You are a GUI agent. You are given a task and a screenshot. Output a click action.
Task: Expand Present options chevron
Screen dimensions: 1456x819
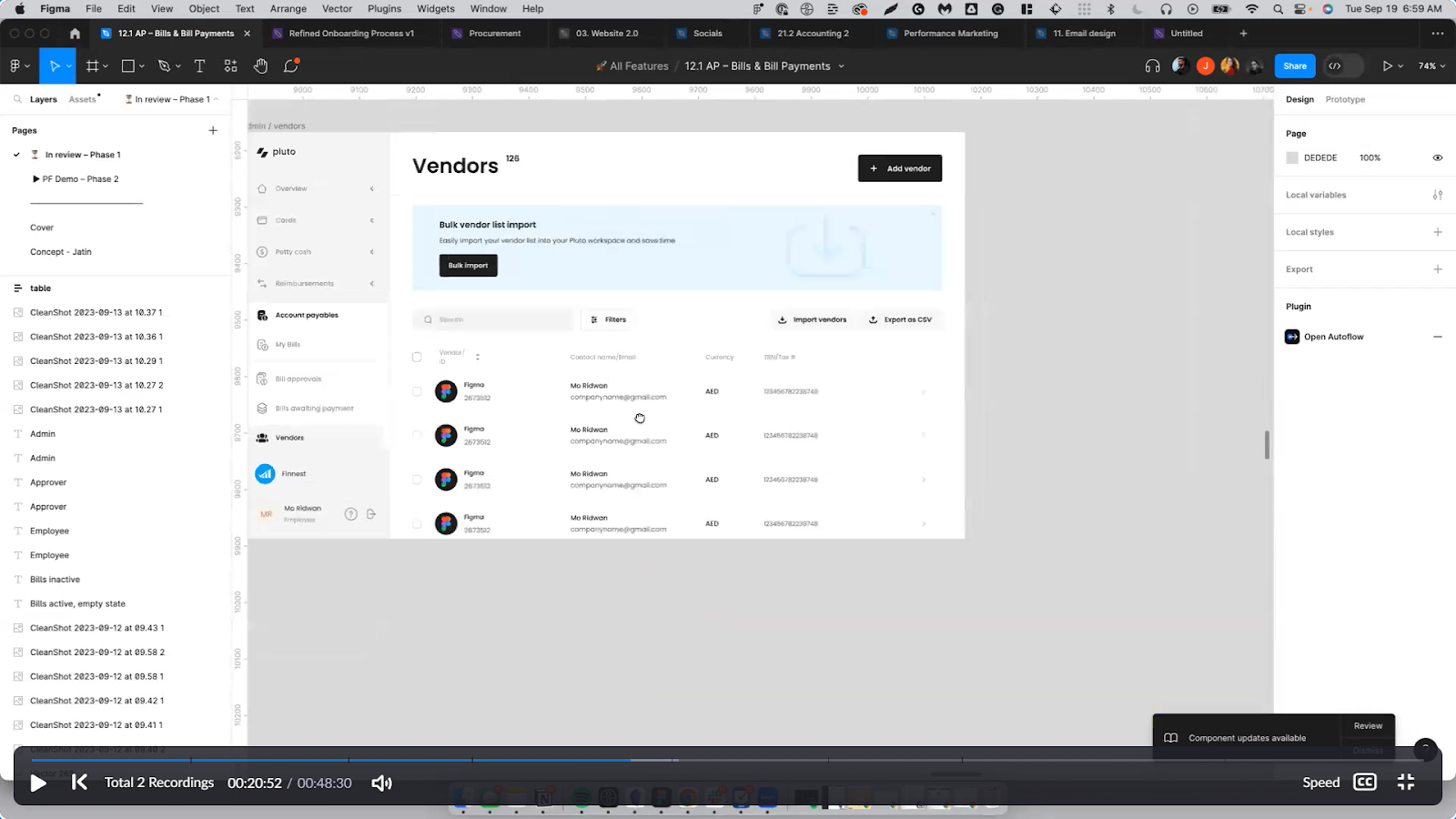(1400, 66)
